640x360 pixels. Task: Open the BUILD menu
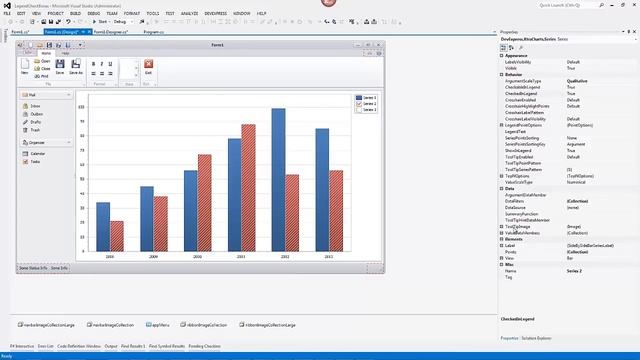tap(75, 13)
